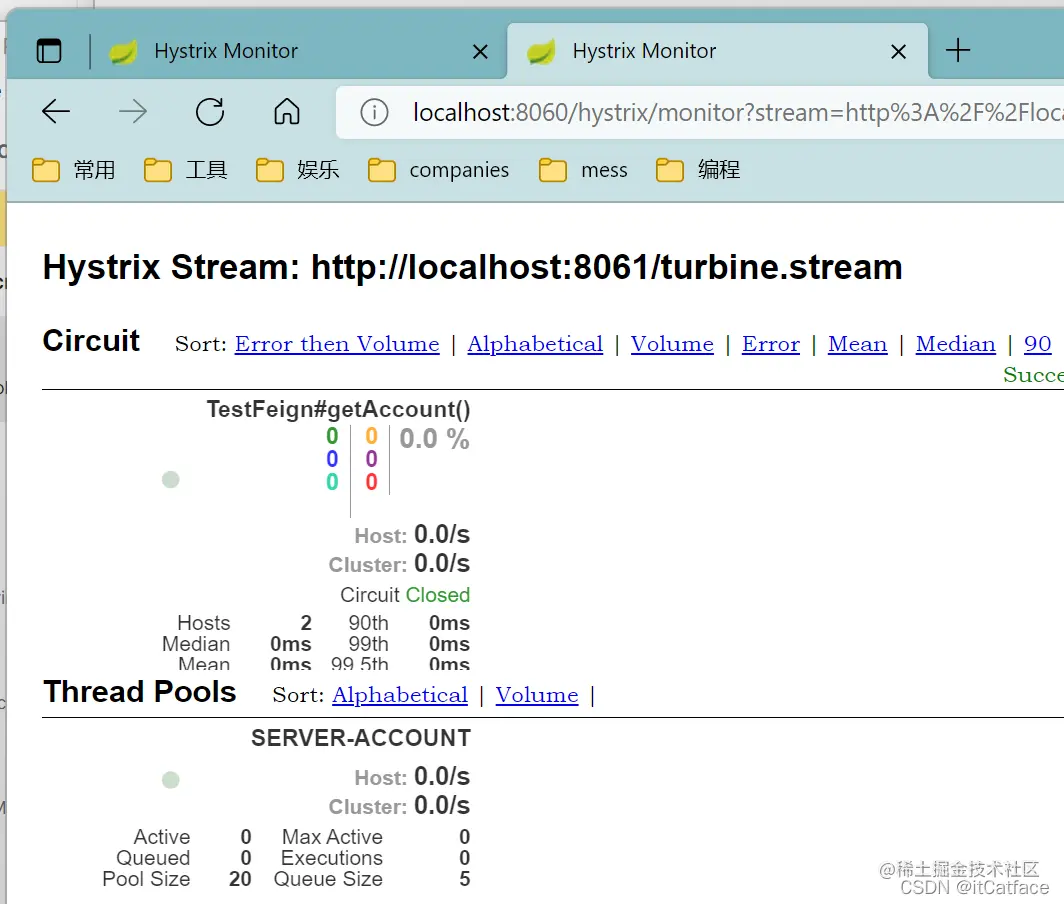
Task: Click the TestFeign#getAccount() circuit title
Action: (339, 409)
